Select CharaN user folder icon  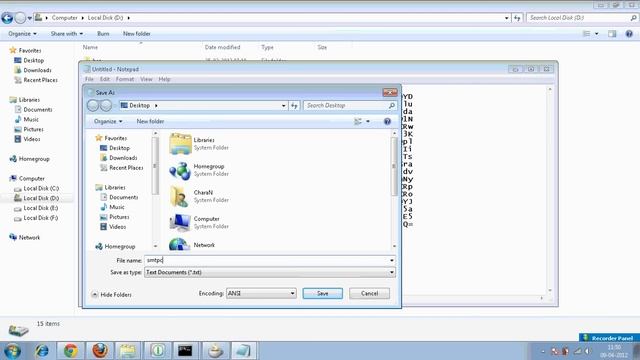click(x=180, y=196)
